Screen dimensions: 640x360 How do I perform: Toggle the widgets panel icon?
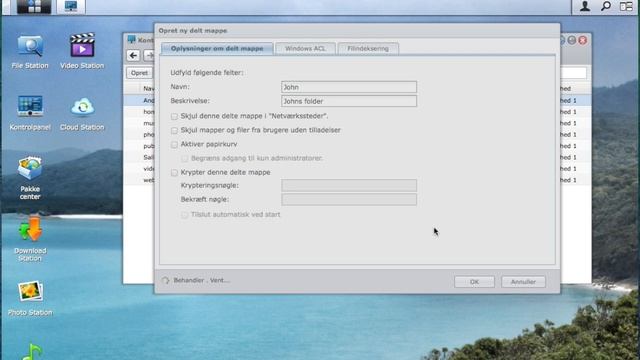[626, 6]
